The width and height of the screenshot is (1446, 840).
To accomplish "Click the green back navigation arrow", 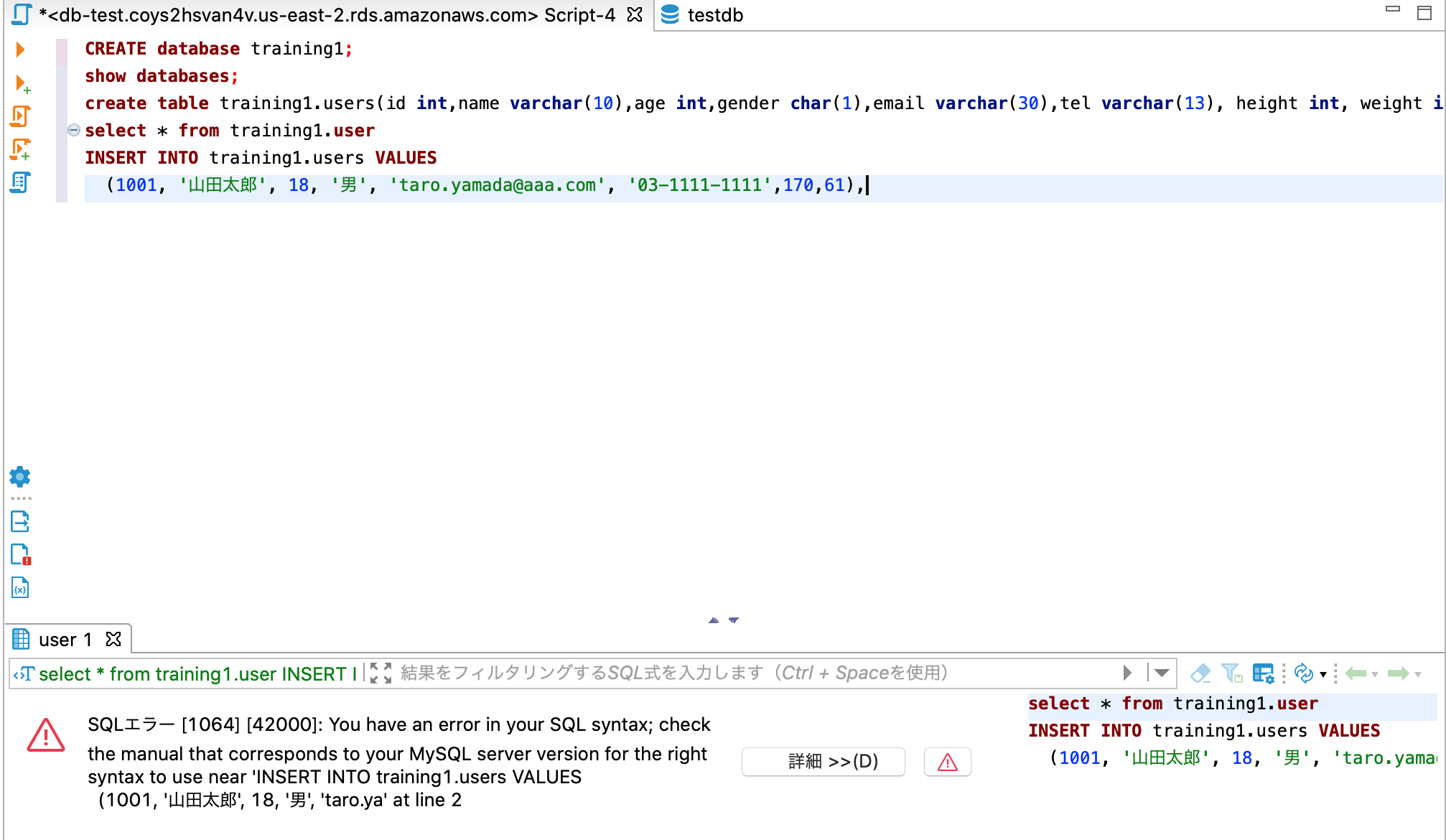I will (x=1356, y=673).
